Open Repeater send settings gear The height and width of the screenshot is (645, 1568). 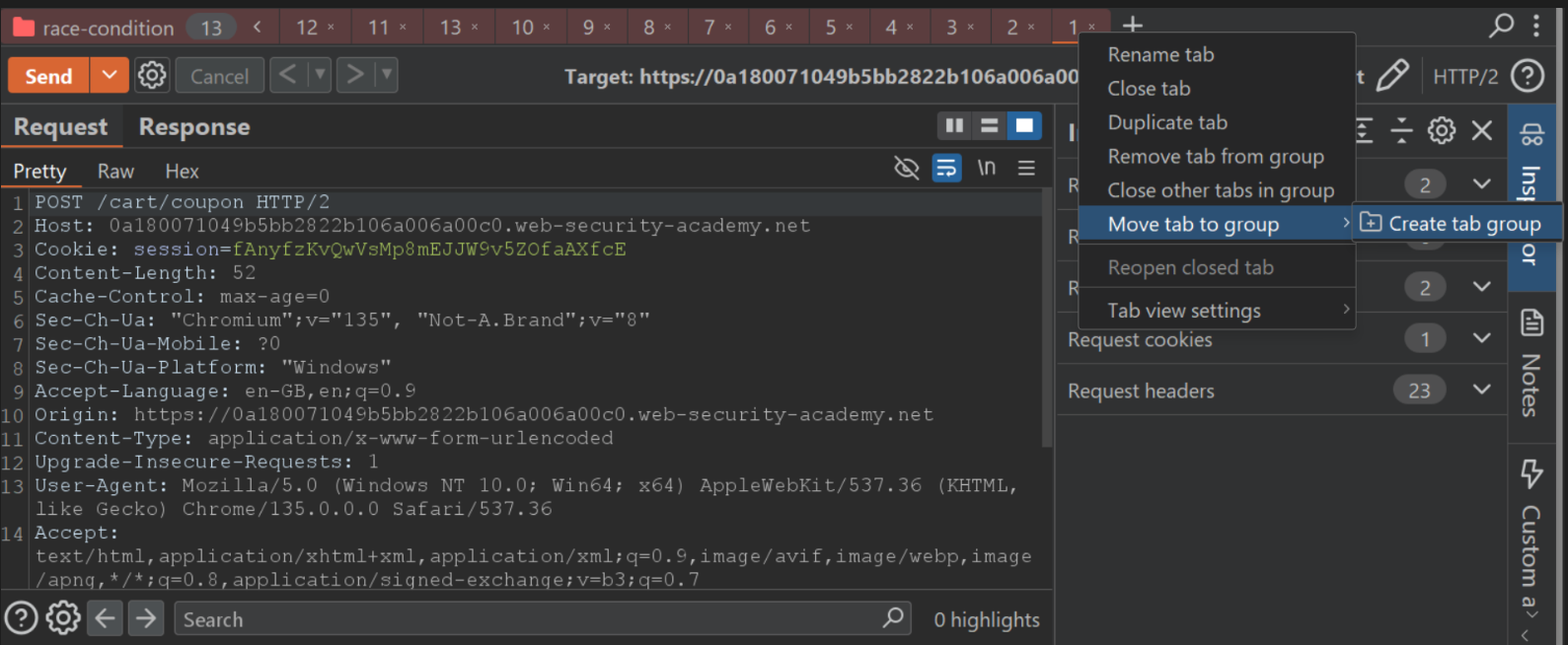click(152, 75)
